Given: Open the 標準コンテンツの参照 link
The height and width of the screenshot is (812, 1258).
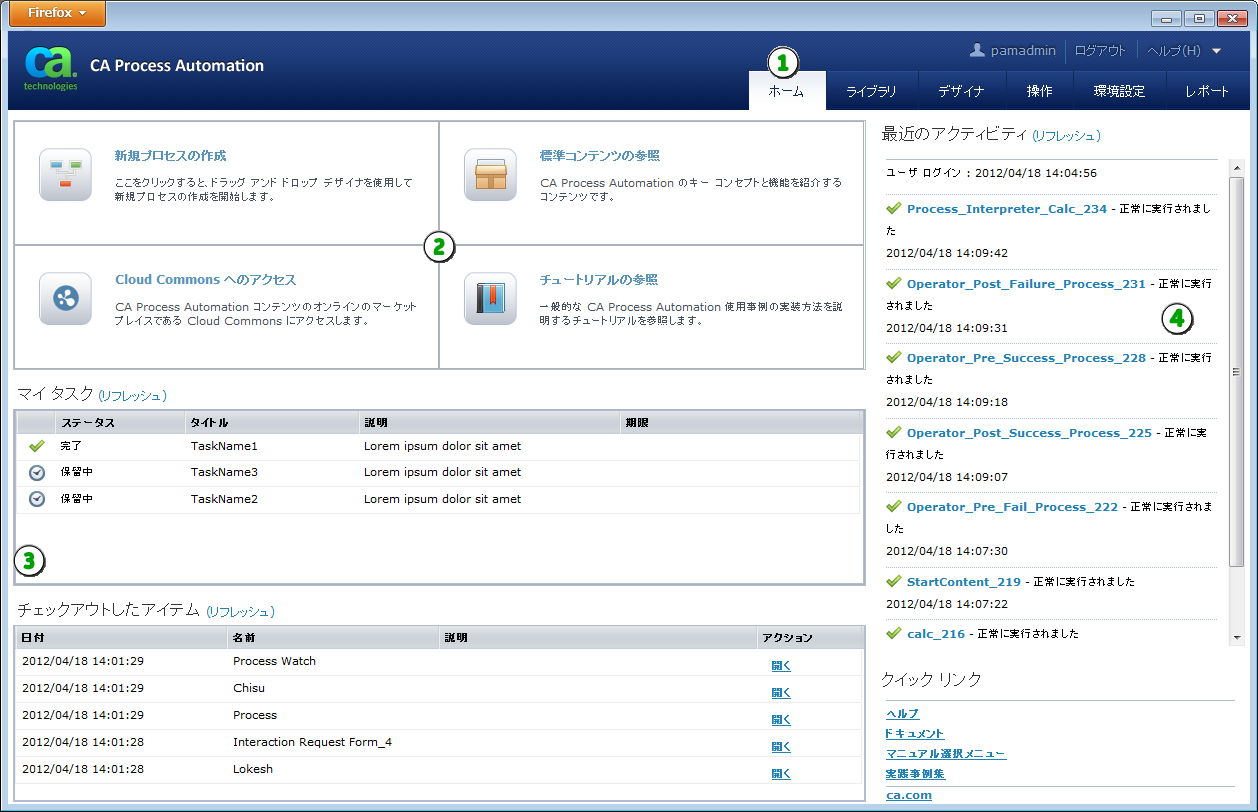Looking at the screenshot, I should 600,156.
